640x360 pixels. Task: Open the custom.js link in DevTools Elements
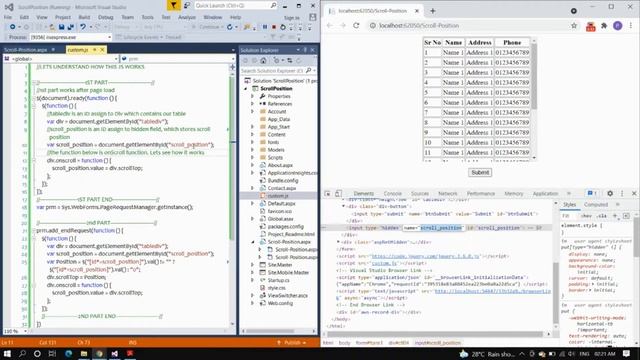click(384, 263)
